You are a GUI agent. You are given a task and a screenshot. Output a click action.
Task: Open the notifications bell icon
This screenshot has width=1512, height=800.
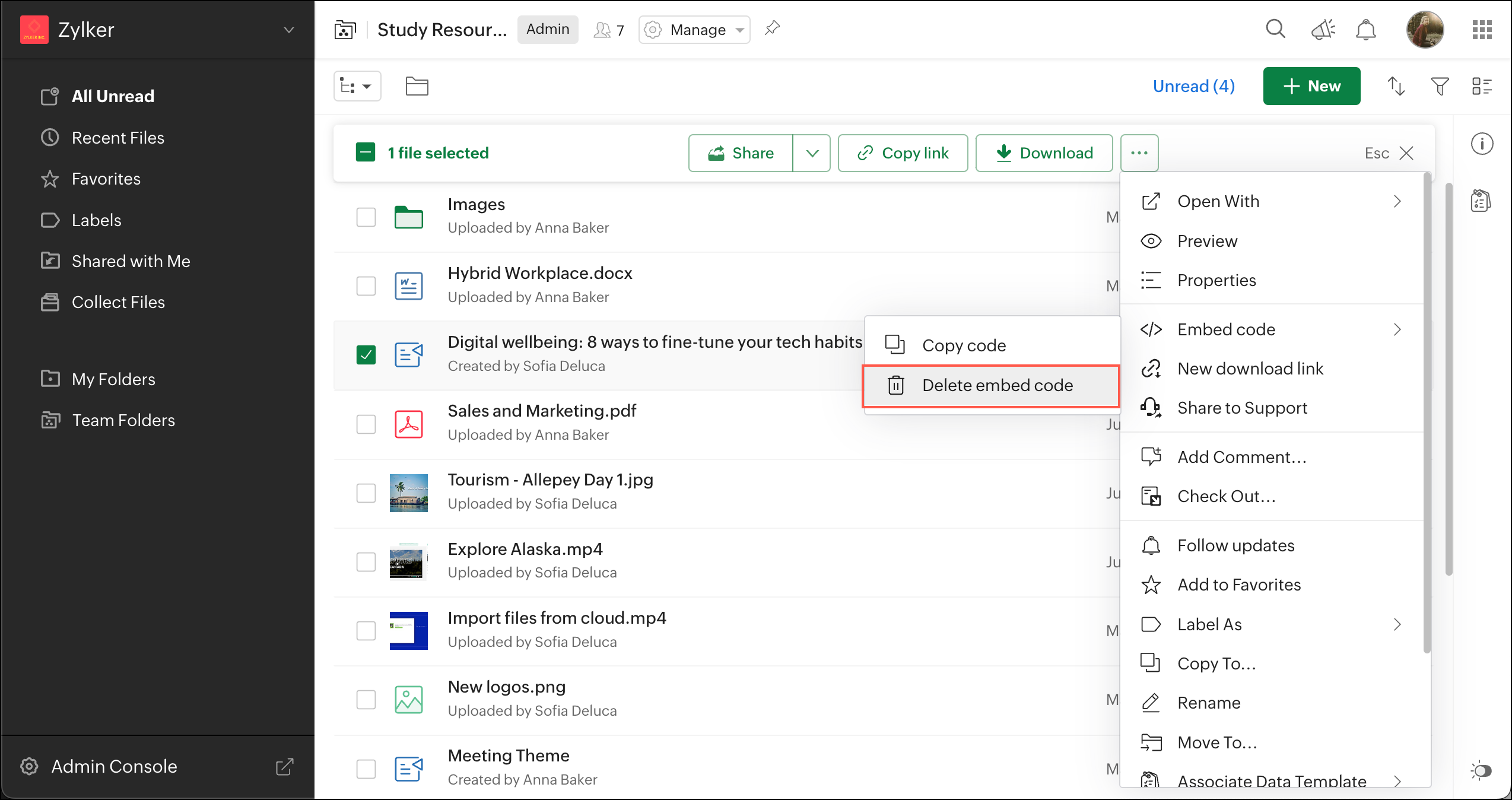1366,29
